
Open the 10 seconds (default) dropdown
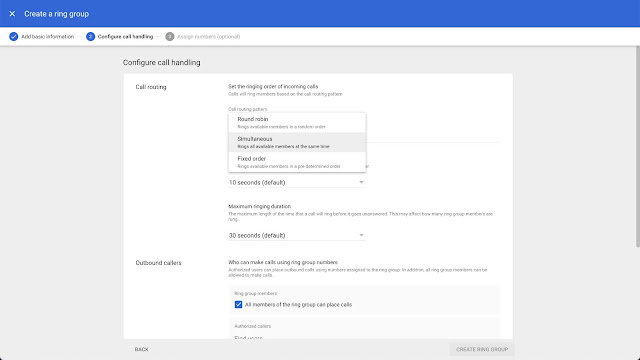(296, 182)
